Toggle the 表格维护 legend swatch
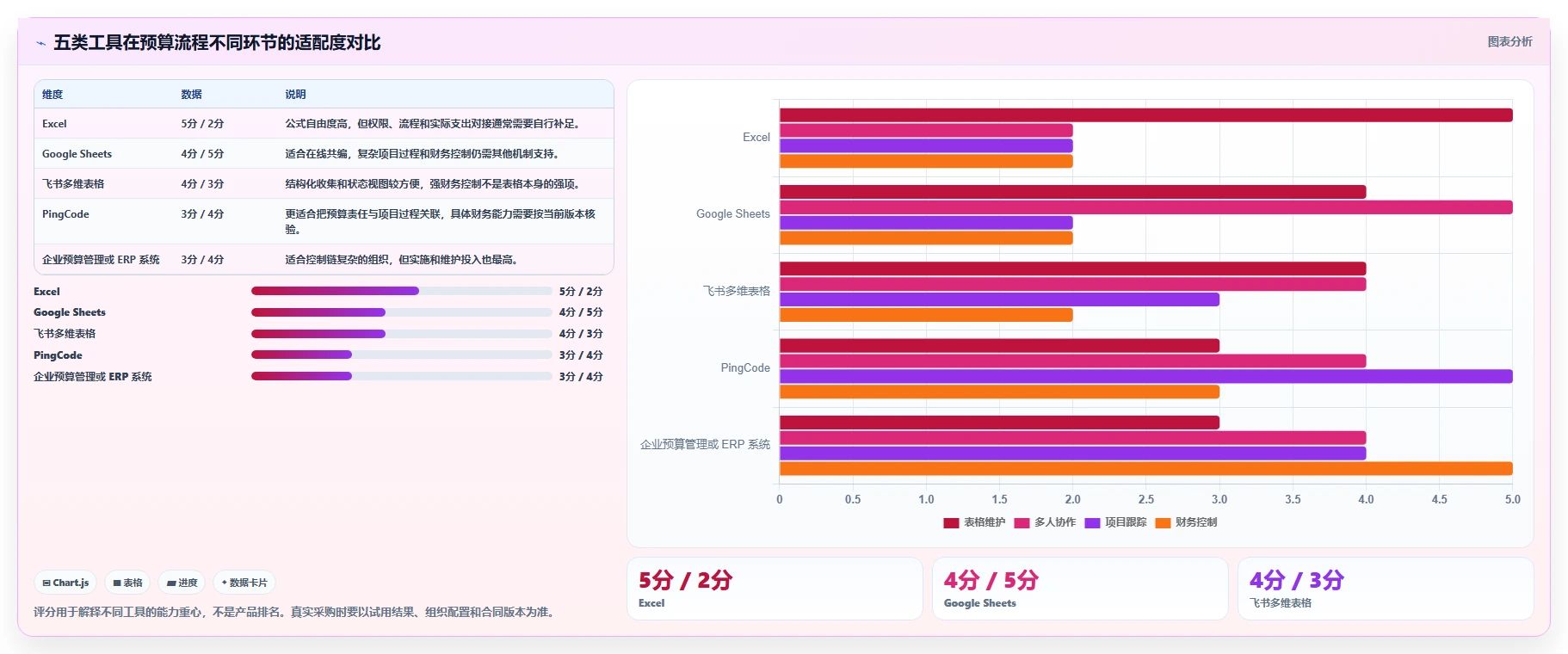The height and width of the screenshot is (654, 1568). [951, 522]
